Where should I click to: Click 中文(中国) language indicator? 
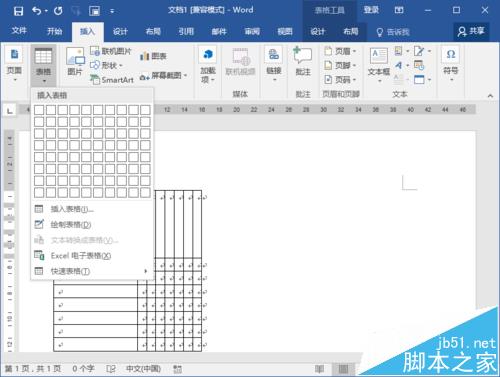[x=143, y=369]
